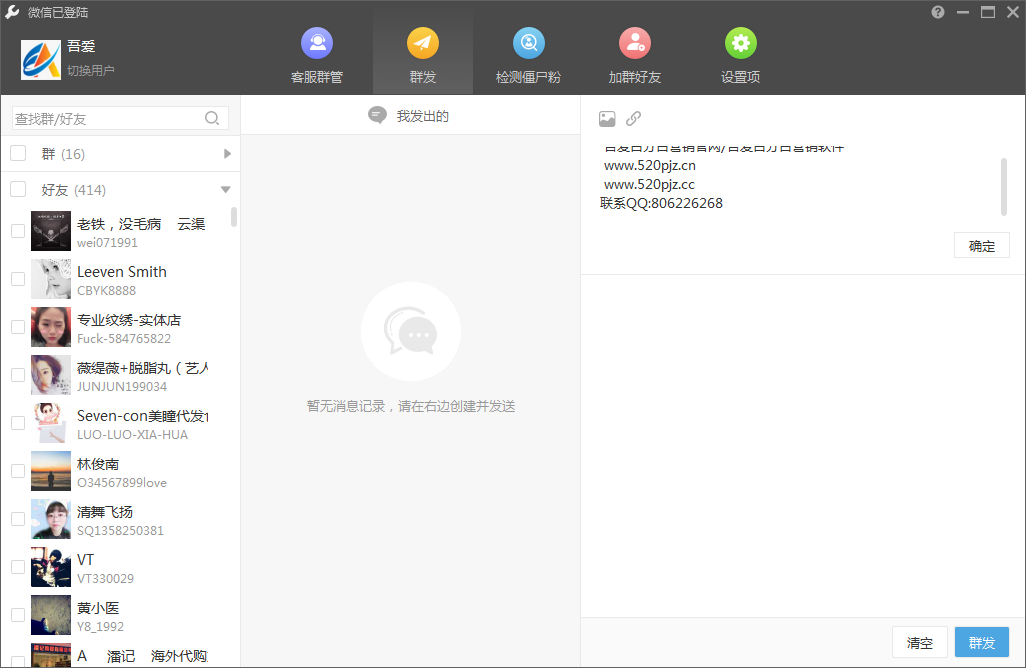Image resolution: width=1026 pixels, height=668 pixels.
Task: Click the search magnifier icon
Action: coord(212,118)
